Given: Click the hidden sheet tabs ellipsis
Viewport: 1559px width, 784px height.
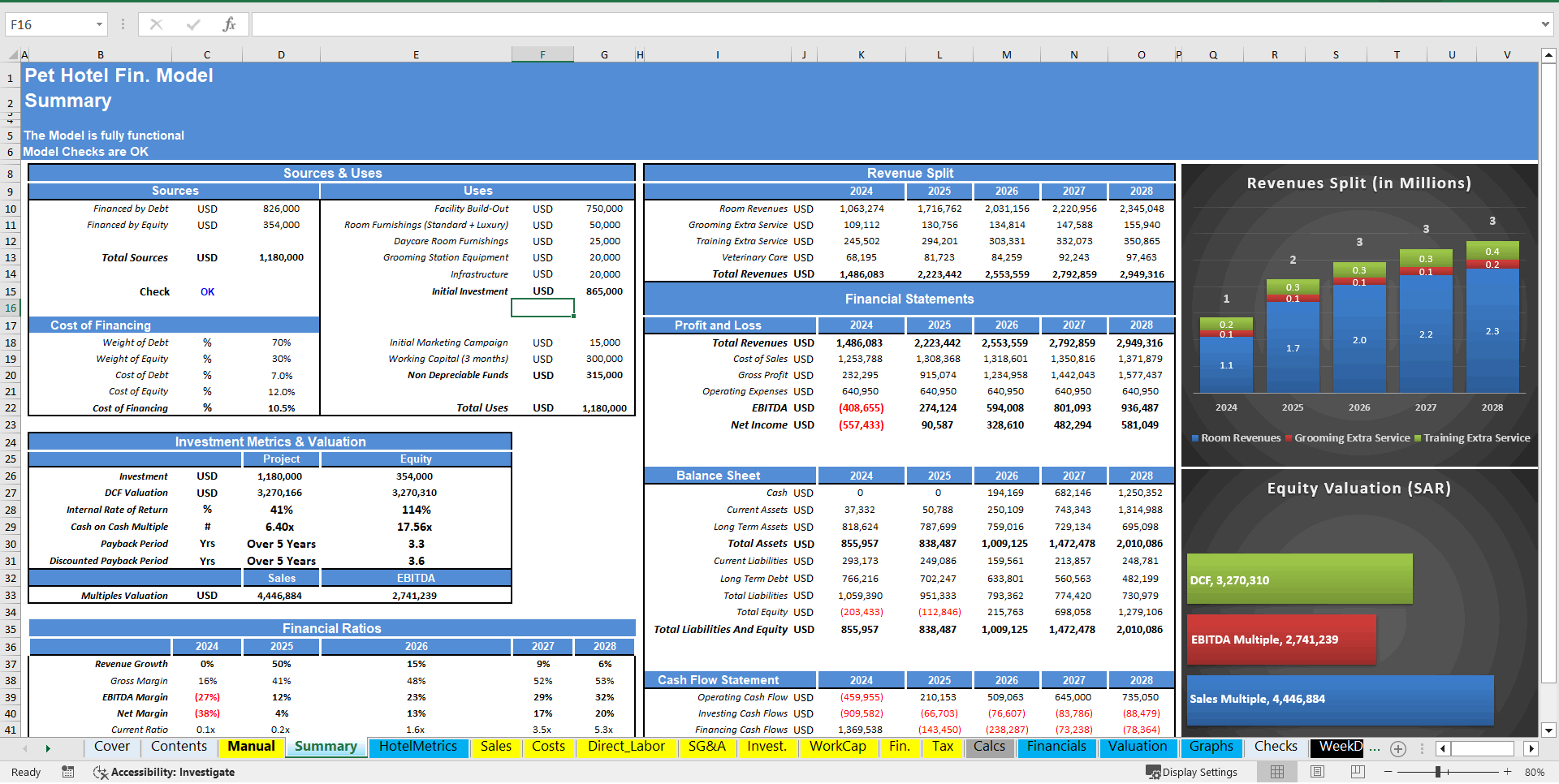Looking at the screenshot, I should pyautogui.click(x=1375, y=747).
